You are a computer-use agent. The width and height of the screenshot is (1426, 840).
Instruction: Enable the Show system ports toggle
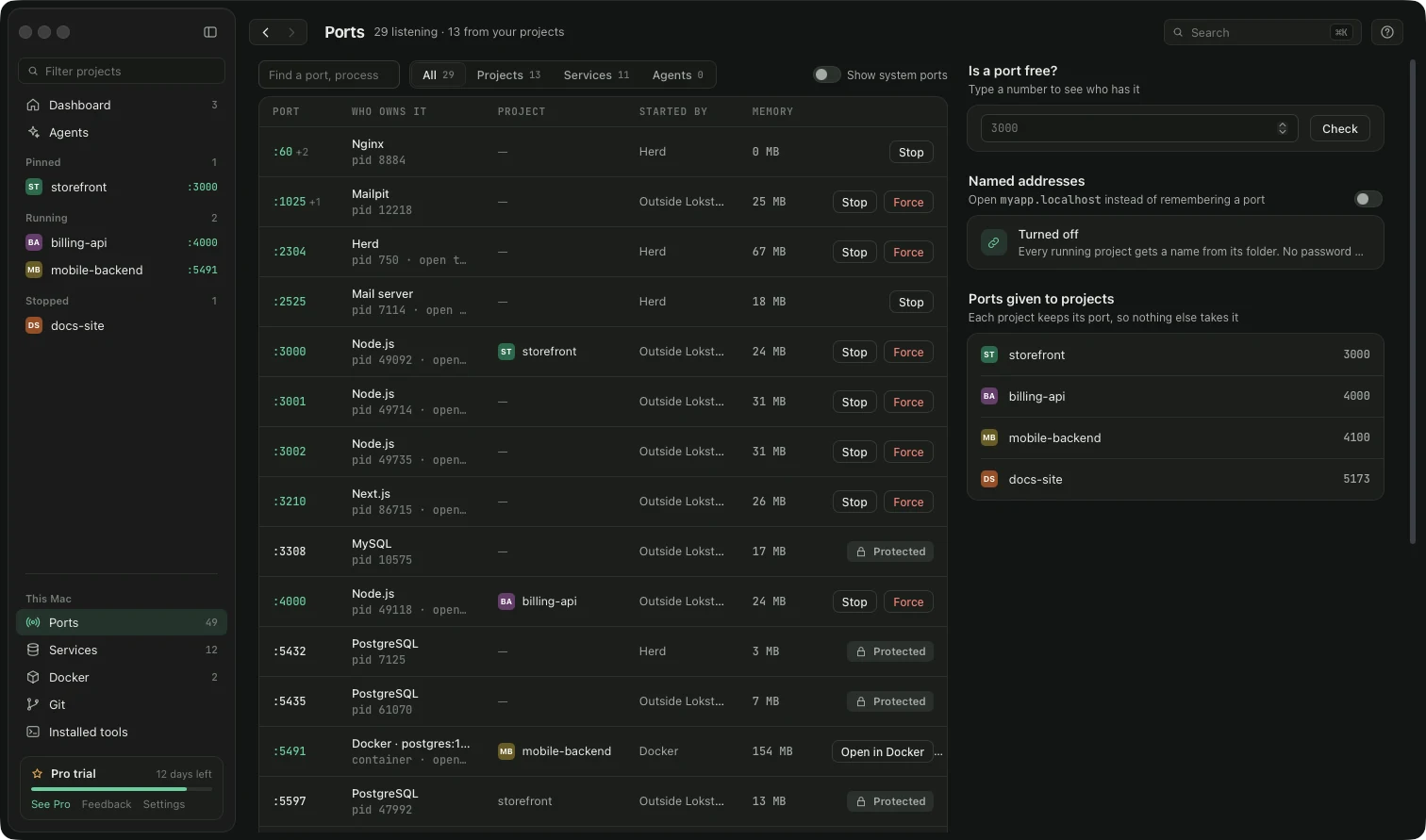(x=827, y=74)
